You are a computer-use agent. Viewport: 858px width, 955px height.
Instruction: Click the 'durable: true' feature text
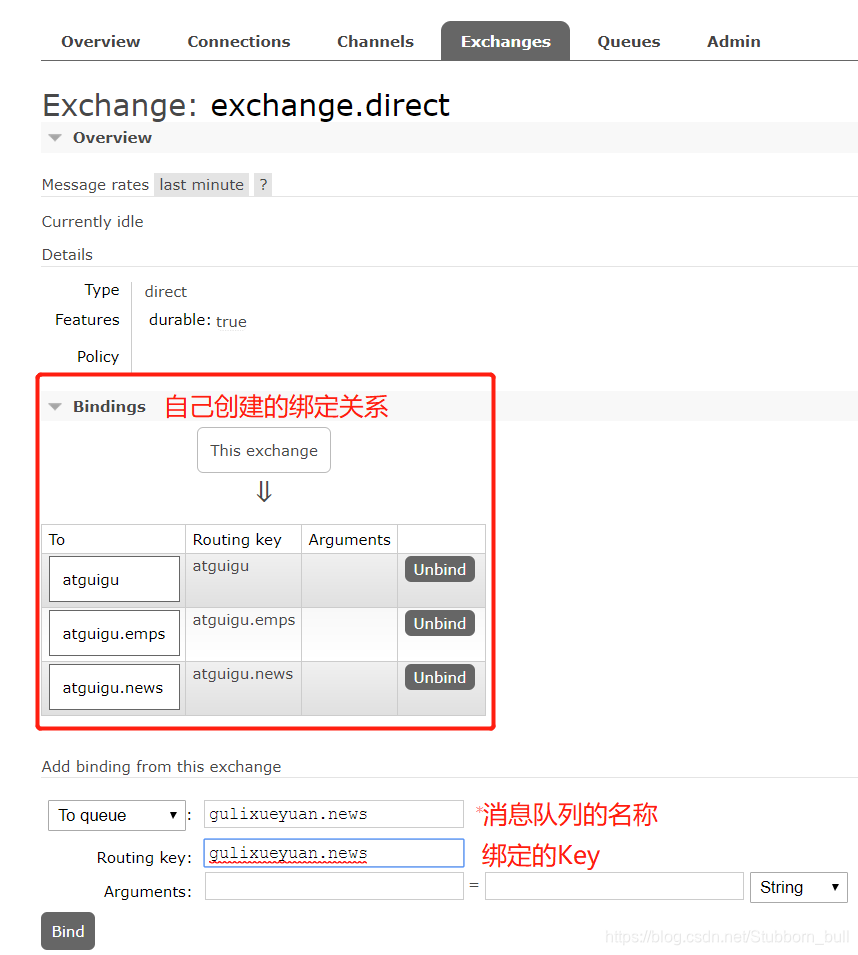click(198, 320)
